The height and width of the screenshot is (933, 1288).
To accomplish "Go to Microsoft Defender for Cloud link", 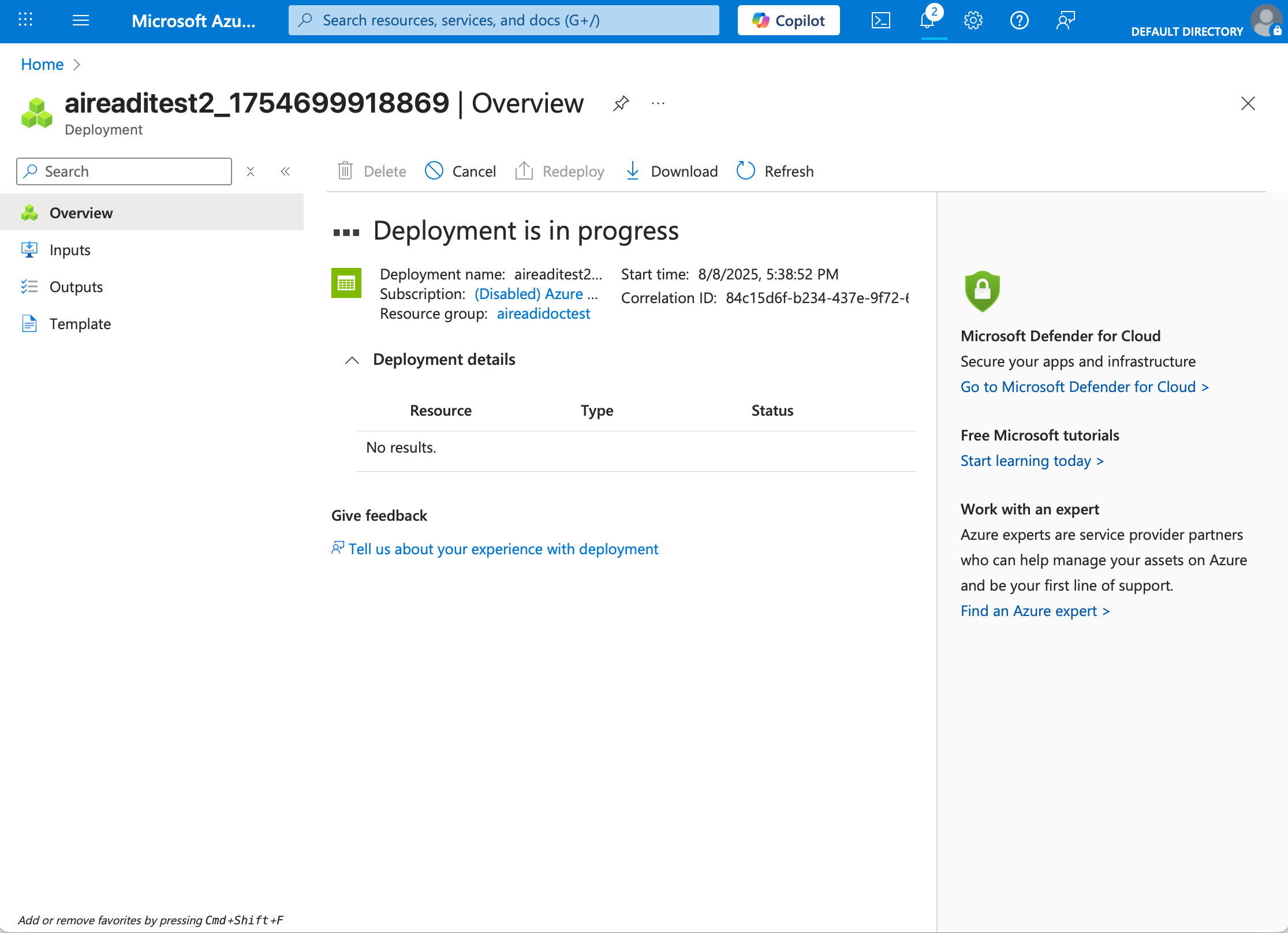I will coord(1084,387).
